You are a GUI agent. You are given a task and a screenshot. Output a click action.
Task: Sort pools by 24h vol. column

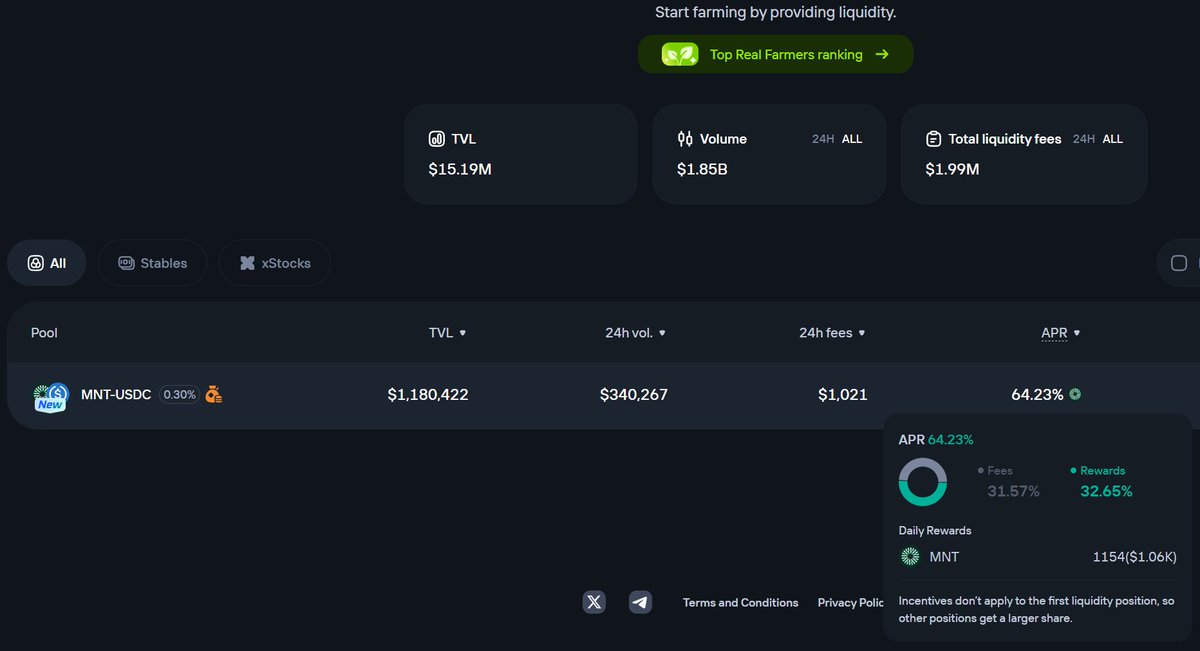635,333
